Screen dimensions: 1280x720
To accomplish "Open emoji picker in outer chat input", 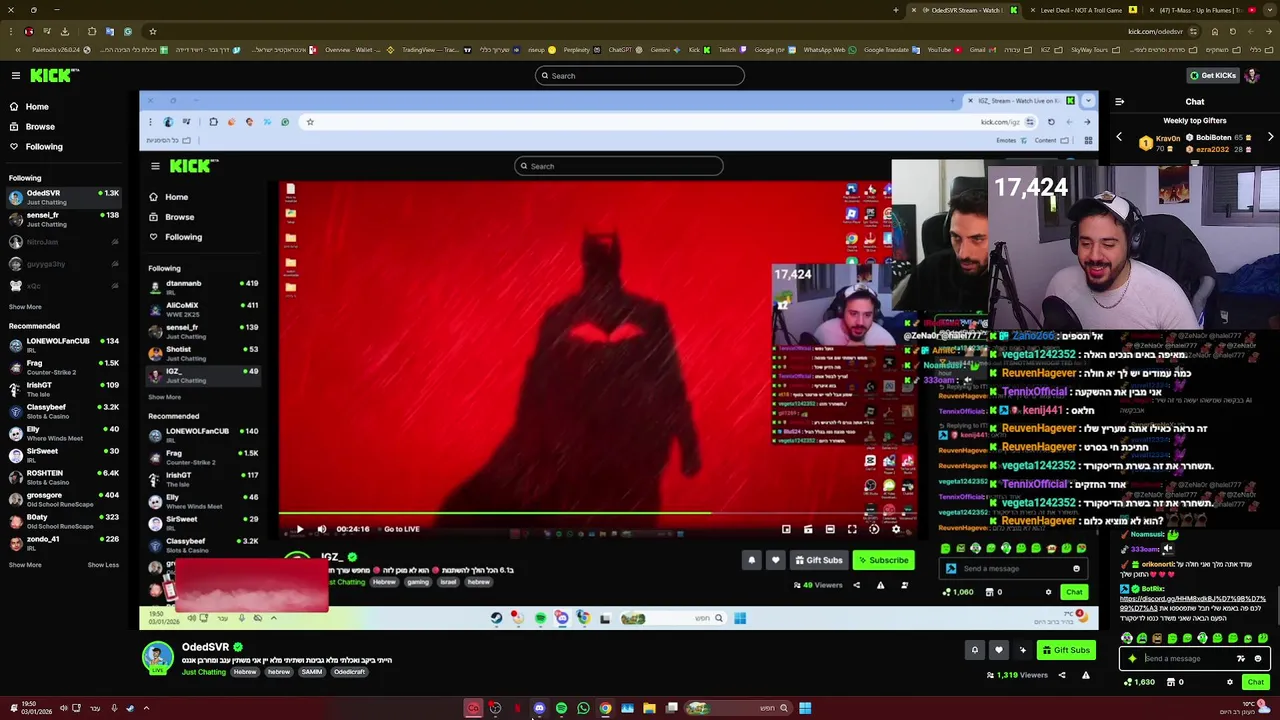I will point(1258,659).
